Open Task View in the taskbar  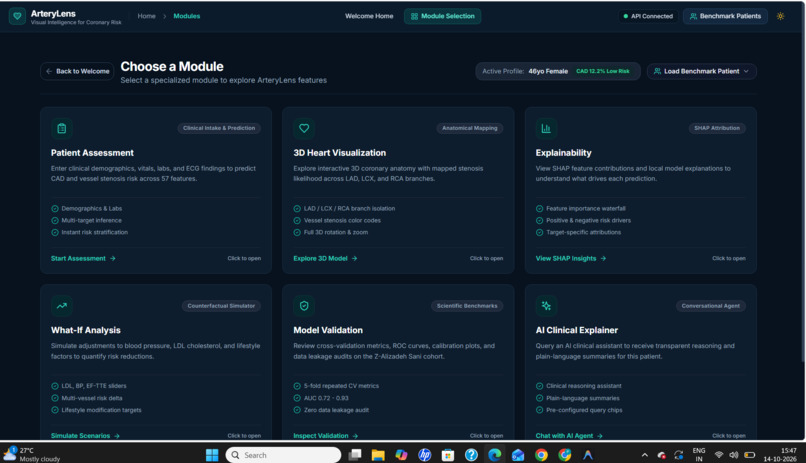click(355, 455)
